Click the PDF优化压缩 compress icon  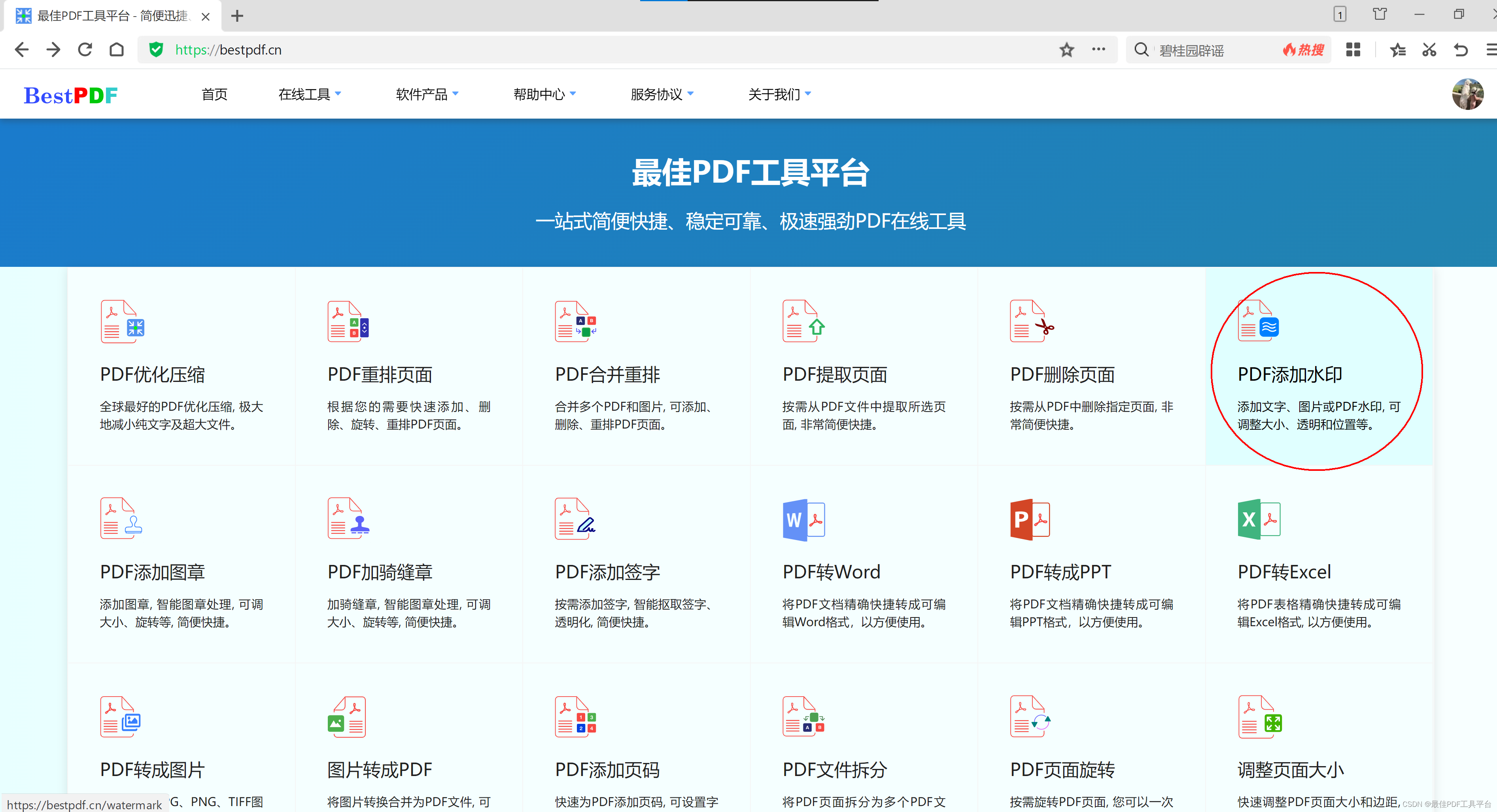point(122,321)
